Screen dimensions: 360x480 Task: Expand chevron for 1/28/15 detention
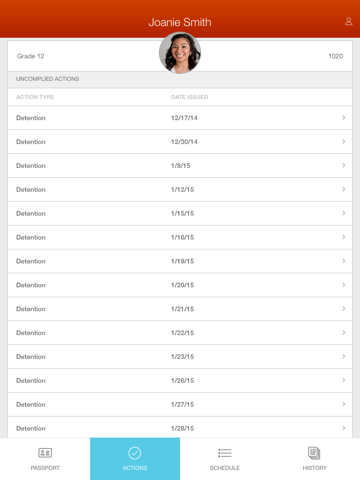(344, 428)
